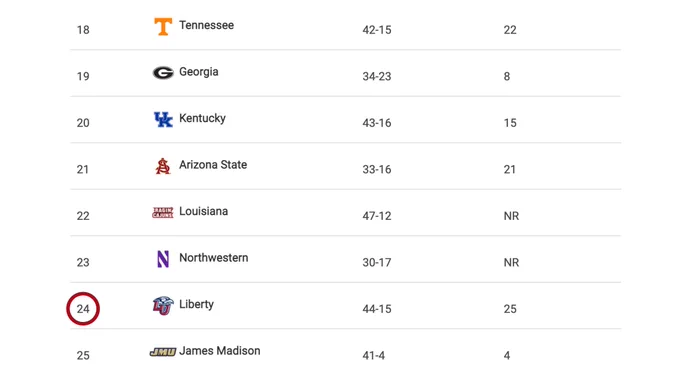Click the Arizona State pitchfork logo
The image size is (680, 383).
click(x=163, y=166)
